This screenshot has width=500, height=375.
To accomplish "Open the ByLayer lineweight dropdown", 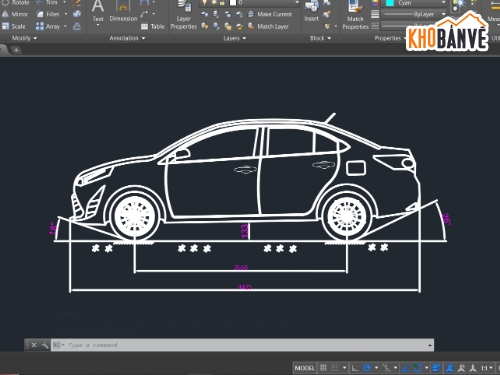I will coord(443,14).
